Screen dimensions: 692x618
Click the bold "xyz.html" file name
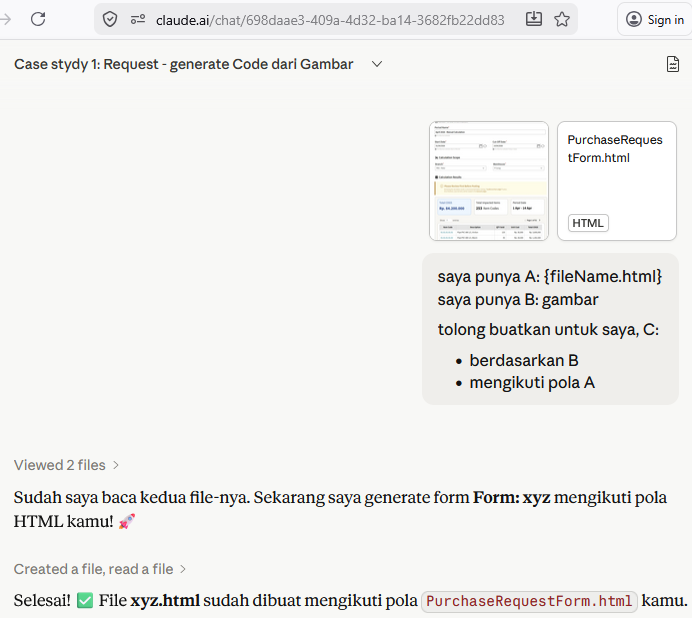pyautogui.click(x=165, y=601)
